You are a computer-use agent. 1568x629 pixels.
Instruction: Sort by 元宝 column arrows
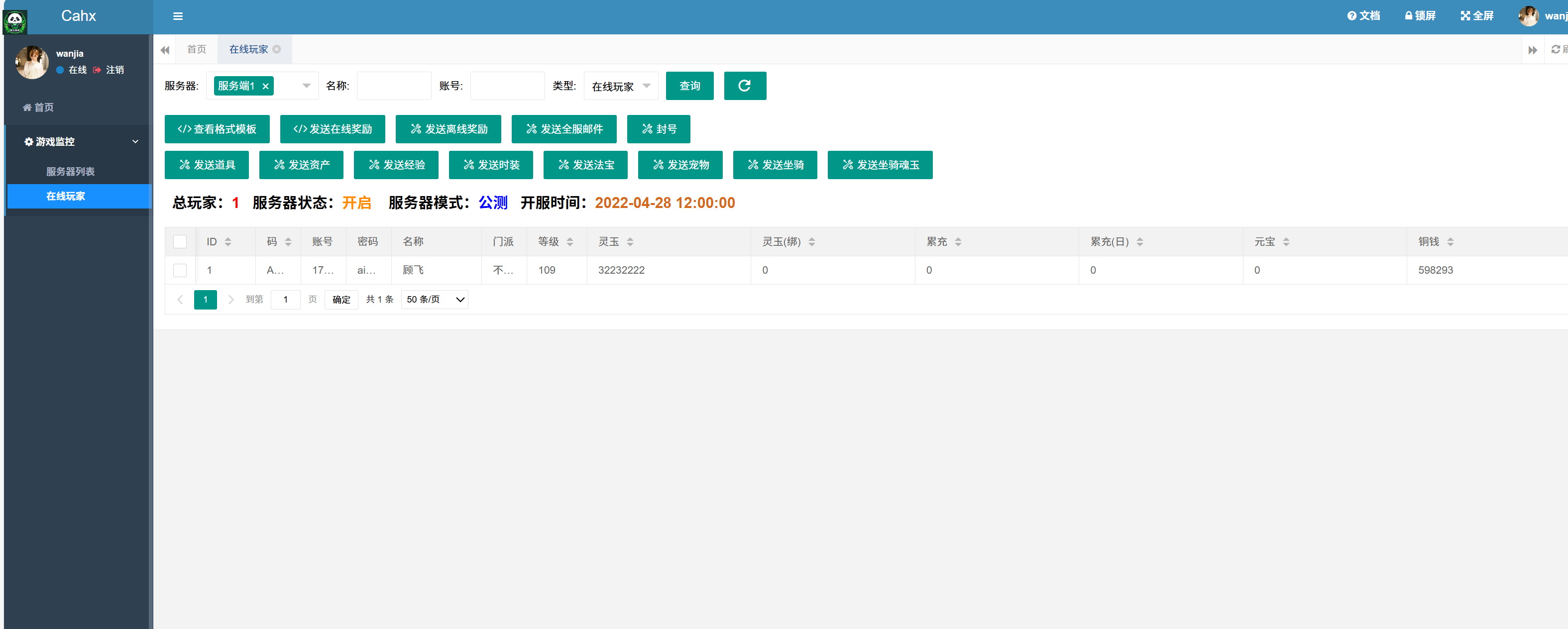pyautogui.click(x=1286, y=241)
